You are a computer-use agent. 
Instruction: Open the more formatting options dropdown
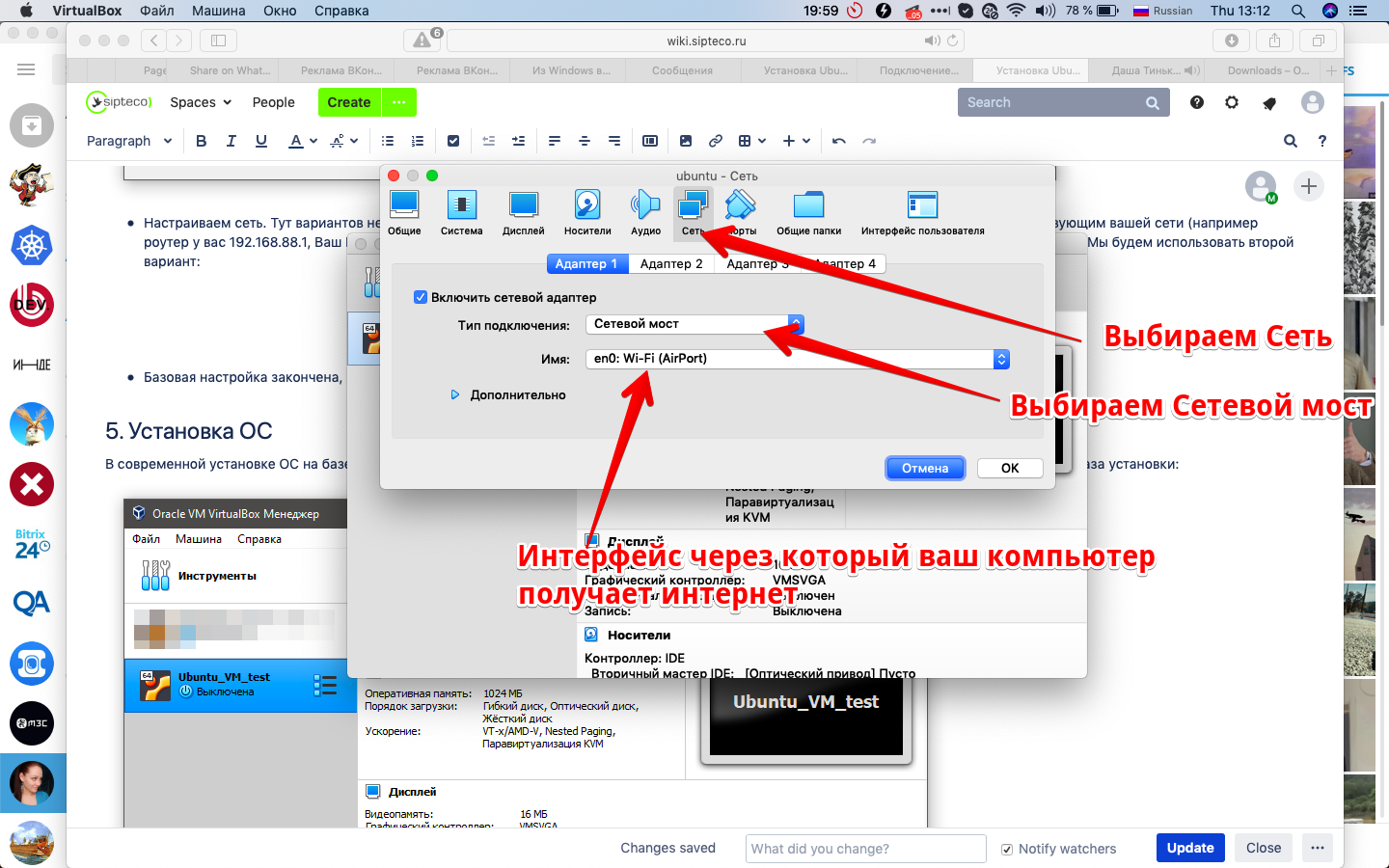pyautogui.click(x=344, y=141)
